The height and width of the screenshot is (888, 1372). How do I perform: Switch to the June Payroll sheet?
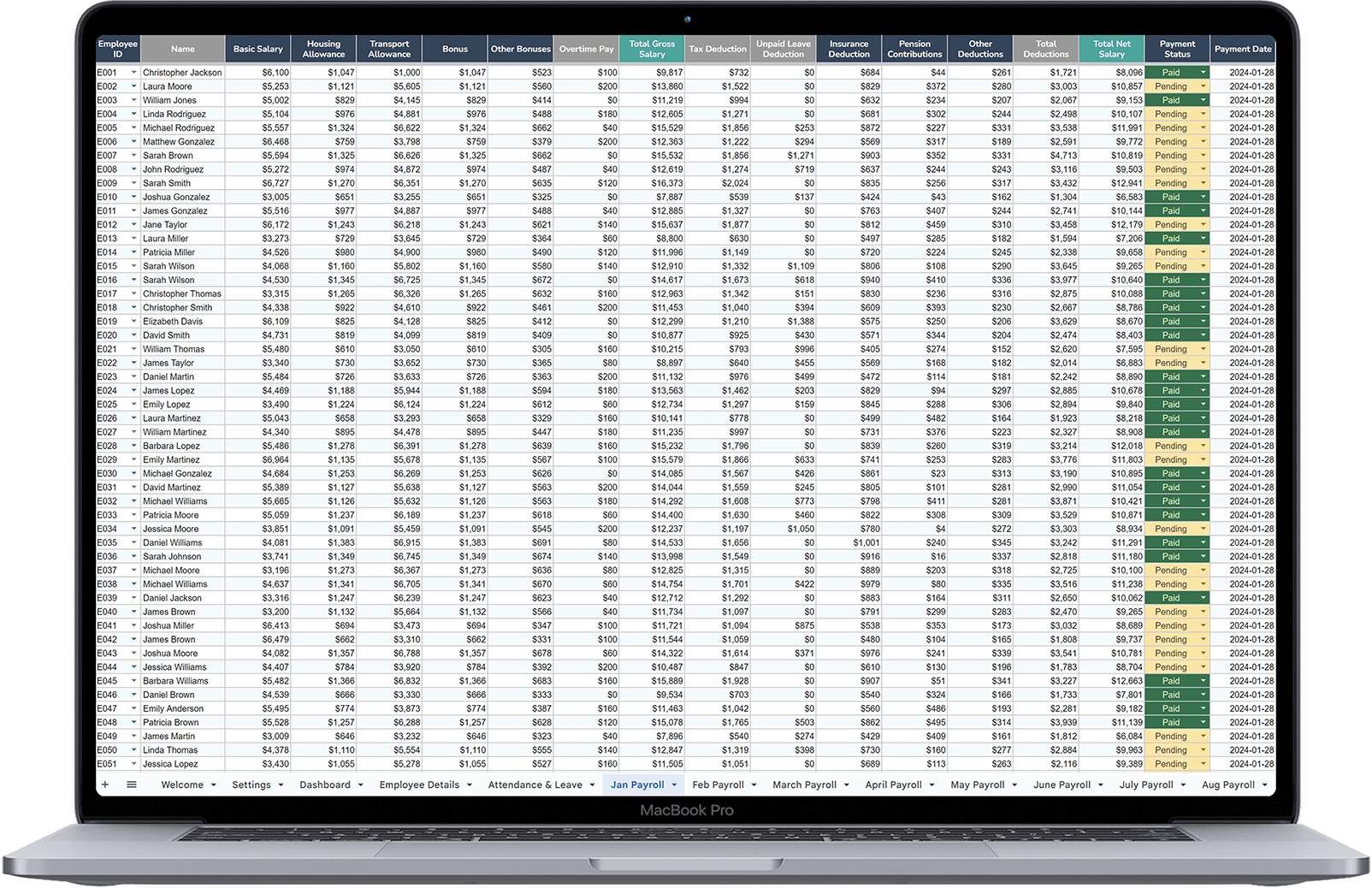1062,784
